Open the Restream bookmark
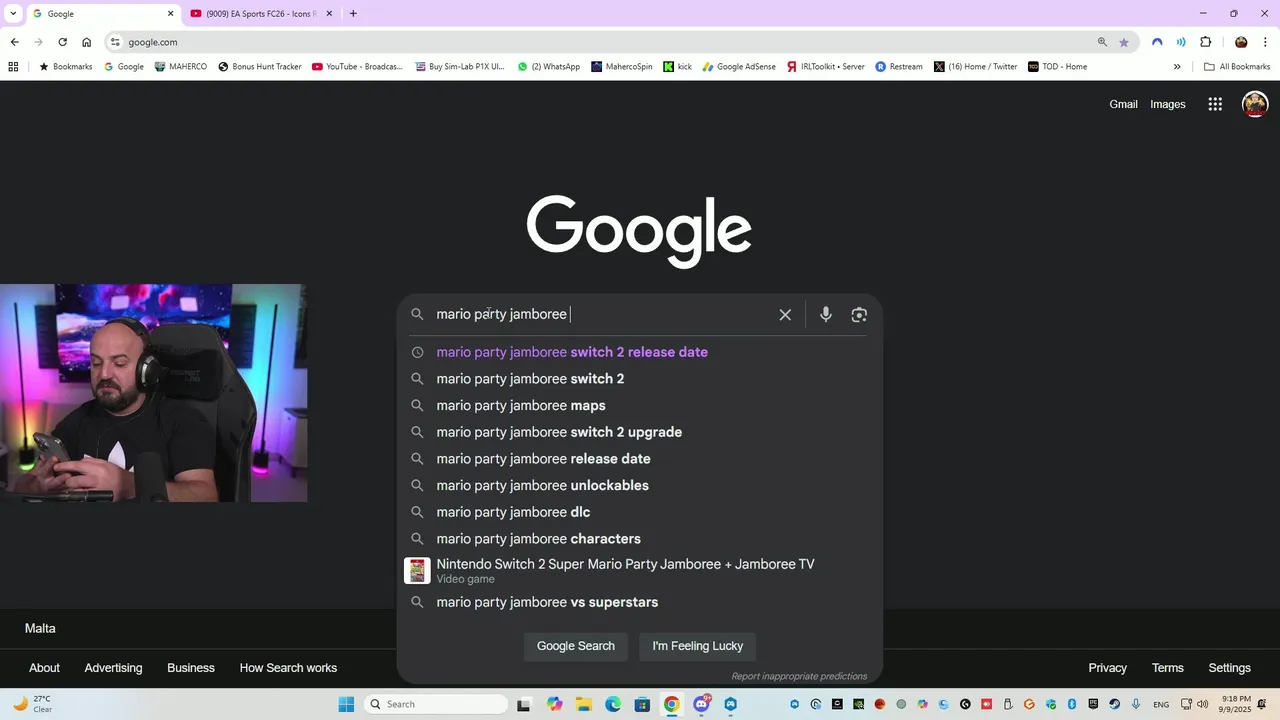 tap(899, 67)
